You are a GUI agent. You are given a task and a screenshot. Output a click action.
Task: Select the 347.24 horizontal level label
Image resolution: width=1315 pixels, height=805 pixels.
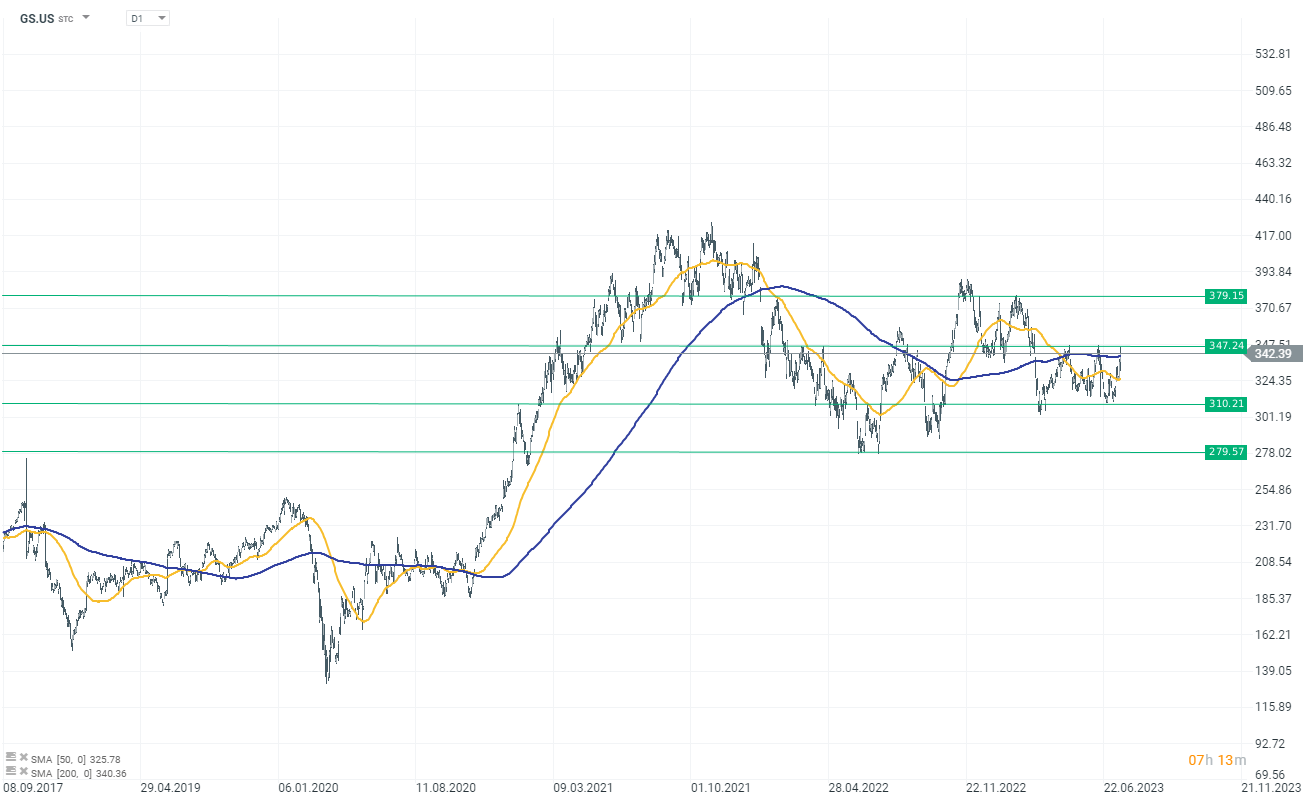[x=1225, y=346]
